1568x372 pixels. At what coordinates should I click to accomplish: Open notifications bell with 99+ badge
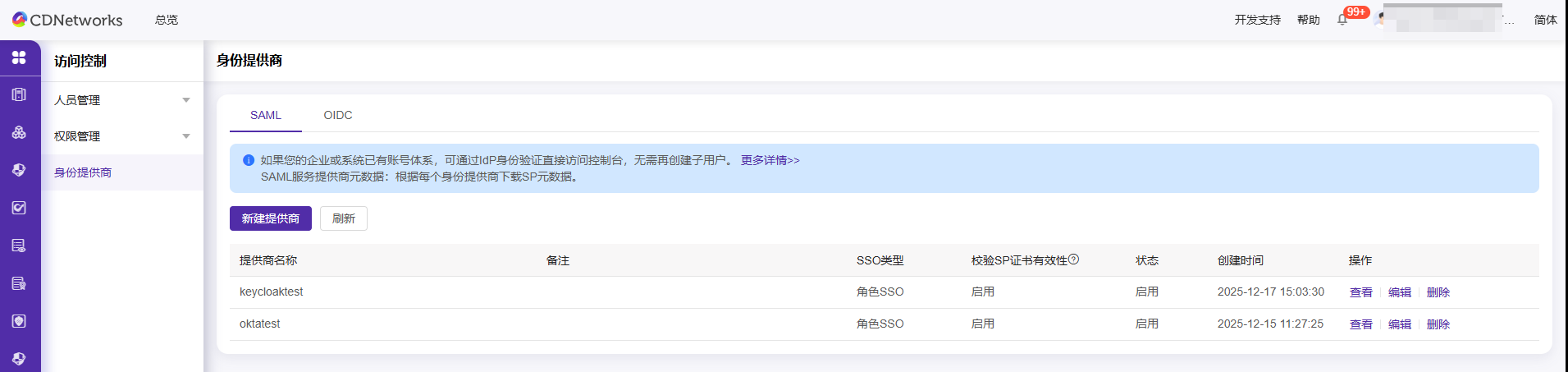point(1342,20)
